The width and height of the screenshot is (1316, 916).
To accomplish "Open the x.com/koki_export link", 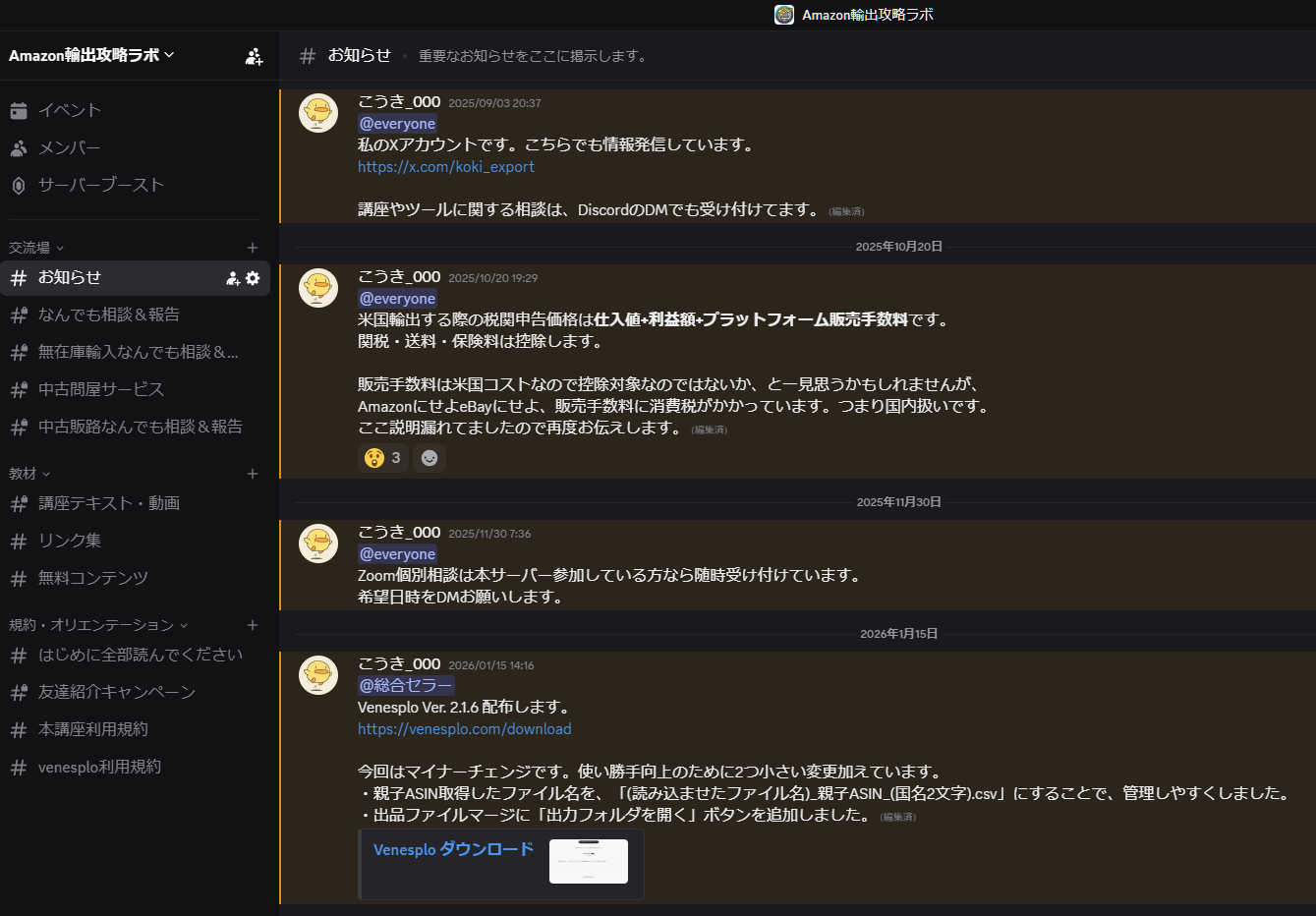I will click(446, 167).
